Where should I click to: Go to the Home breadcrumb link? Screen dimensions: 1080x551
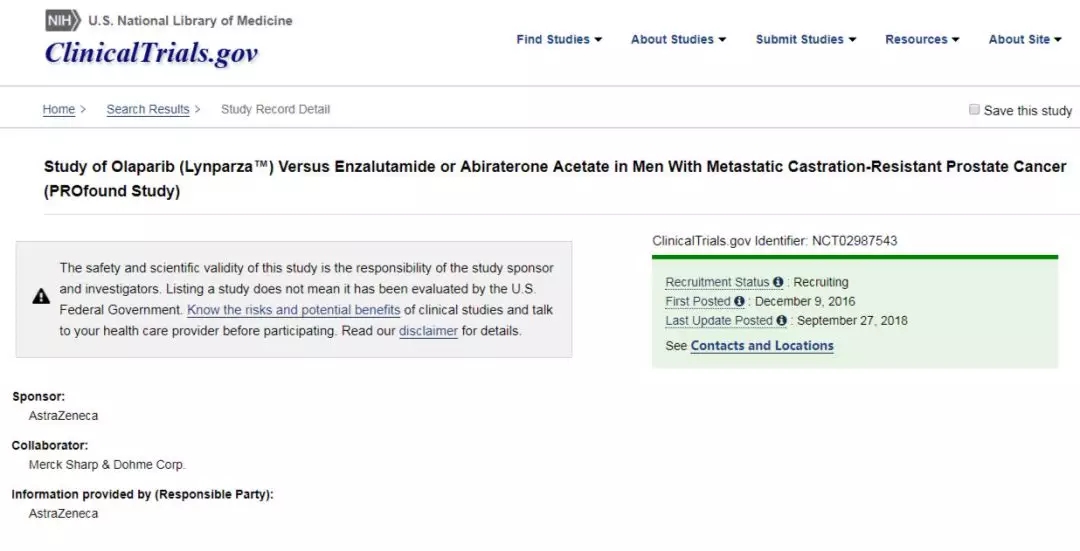tap(59, 110)
